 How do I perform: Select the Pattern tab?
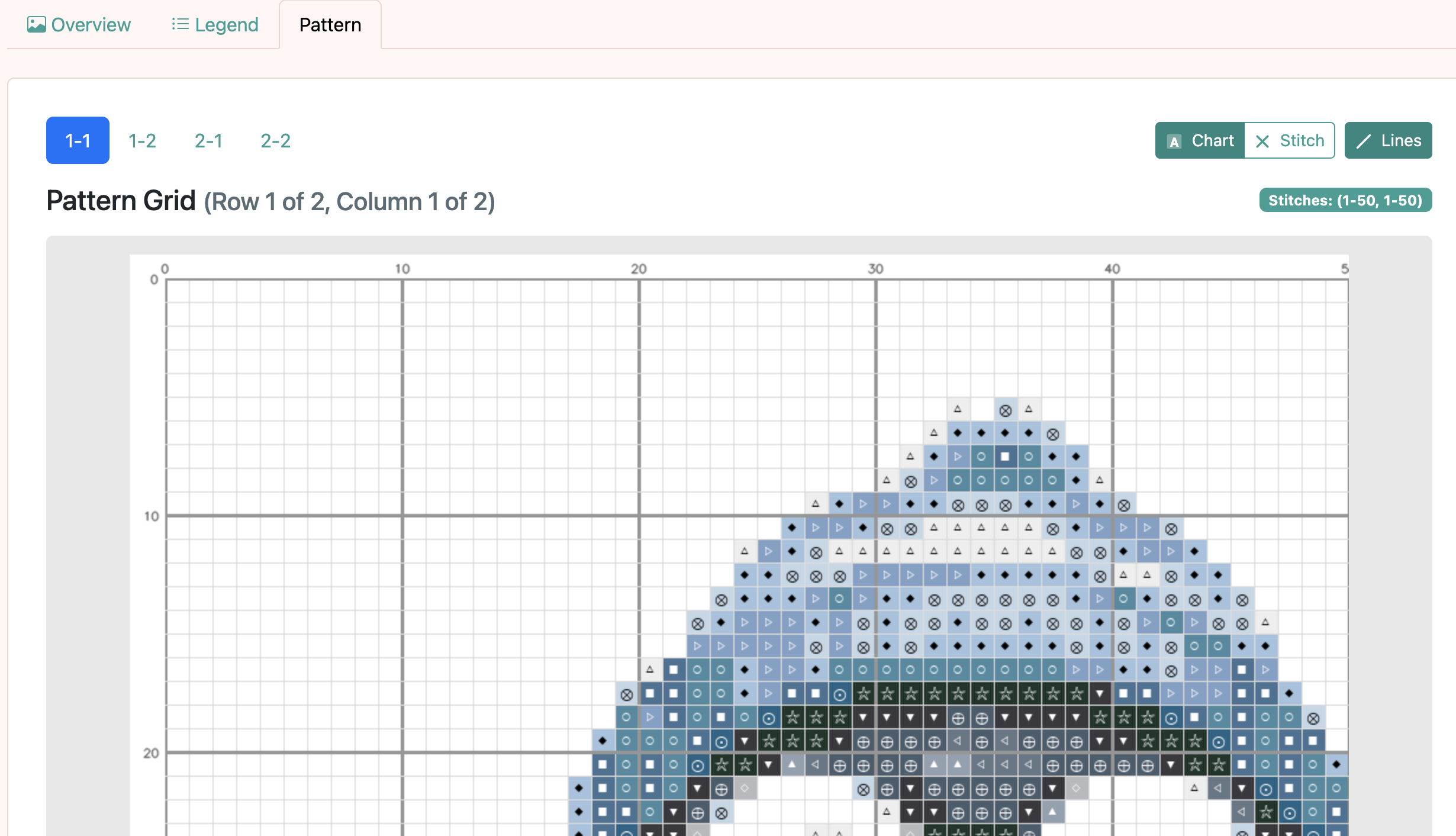[330, 24]
